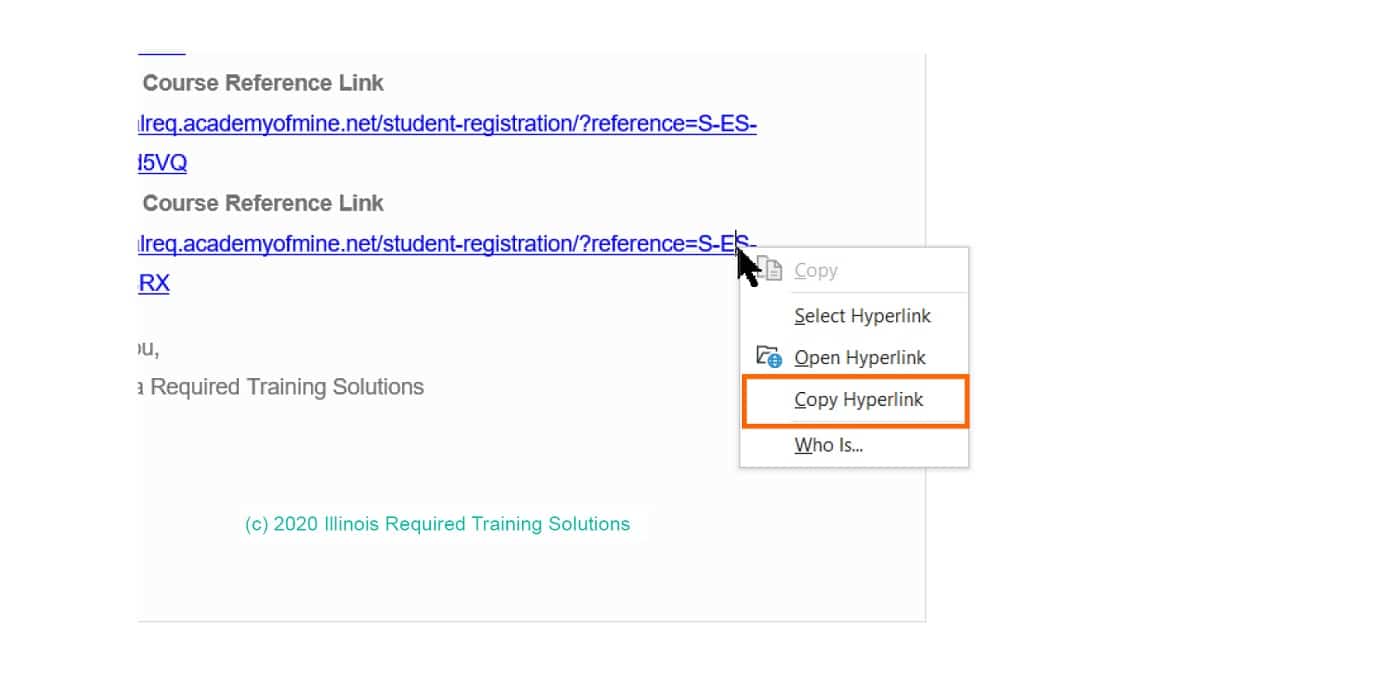Open the registration link above RX
1400x700 pixels.
click(x=447, y=244)
